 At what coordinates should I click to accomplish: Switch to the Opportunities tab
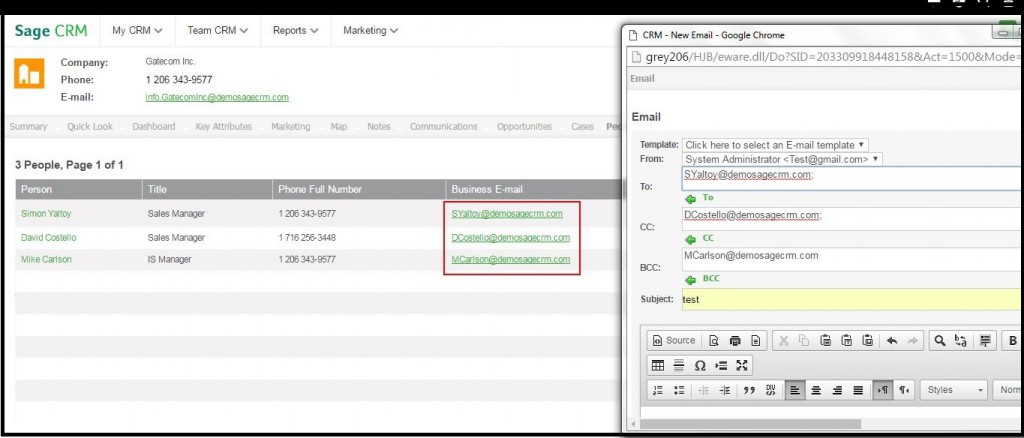[x=524, y=127]
